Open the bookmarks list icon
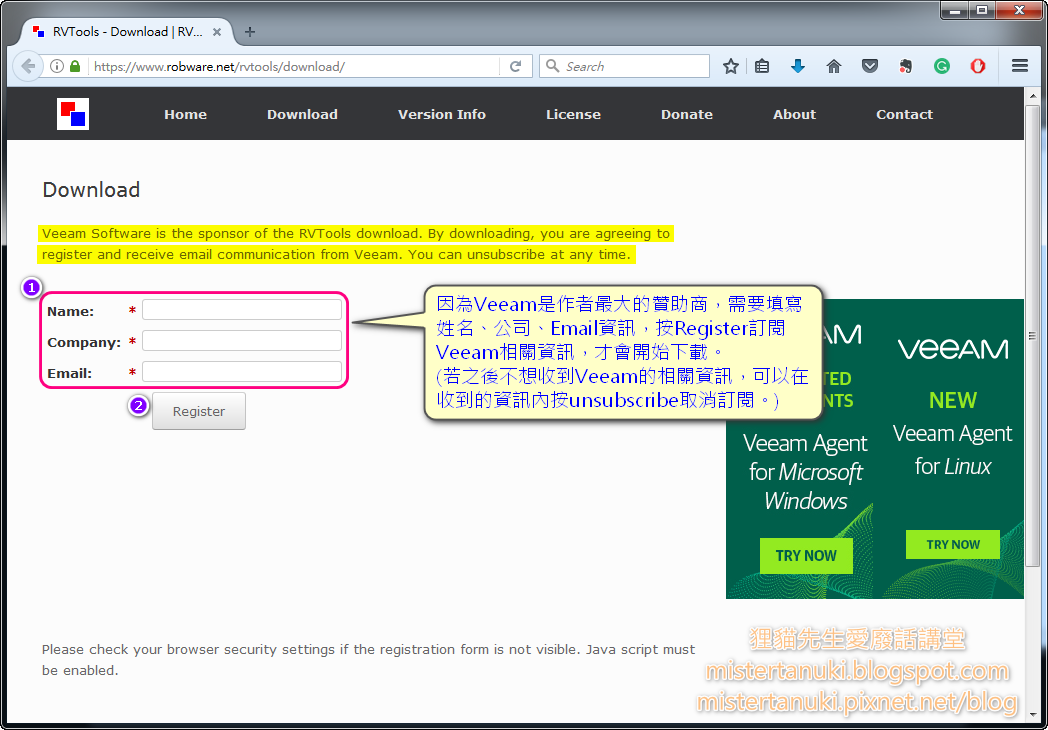1048x730 pixels. coord(762,66)
